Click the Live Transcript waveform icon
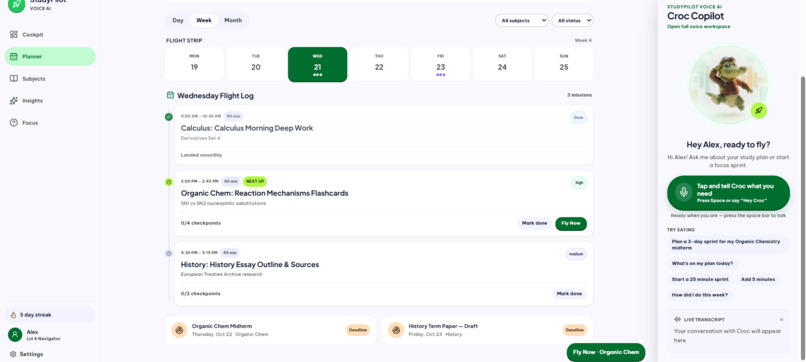Image resolution: width=806 pixels, height=362 pixels. coord(677,319)
